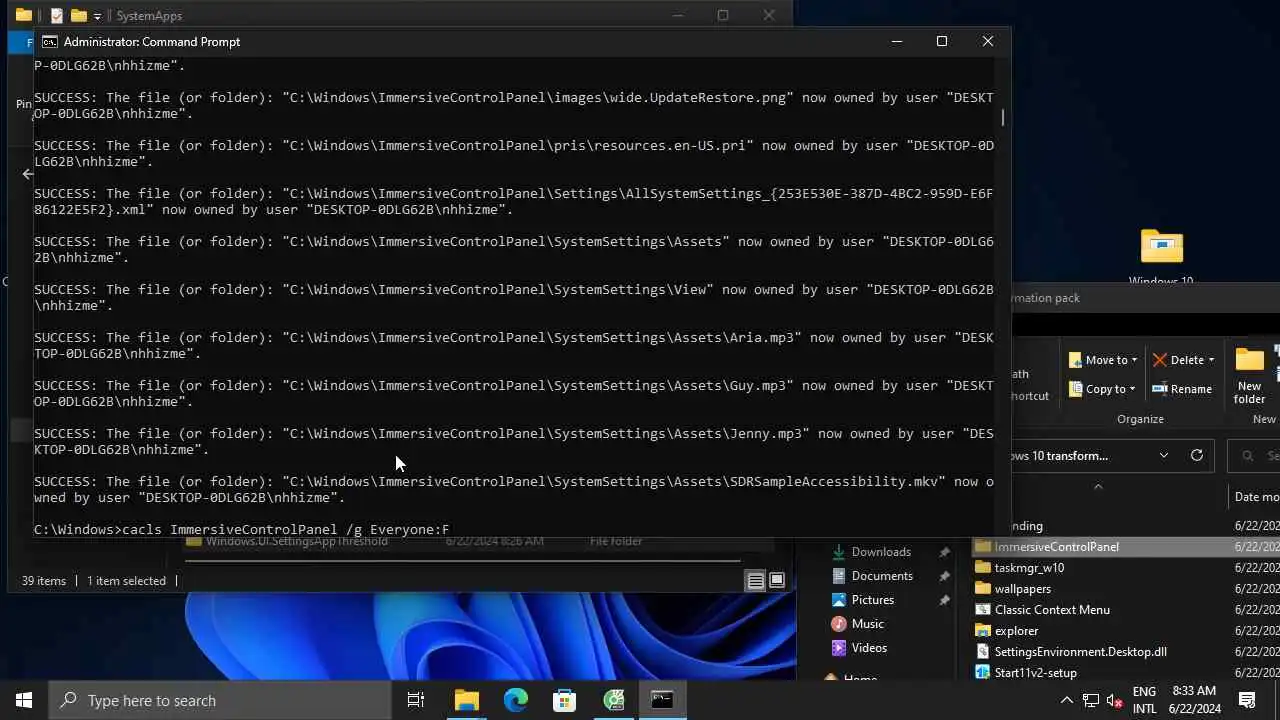Viewport: 1280px width, 720px height.
Task: Select the Command Prompt taskbar icon
Action: [x=662, y=700]
